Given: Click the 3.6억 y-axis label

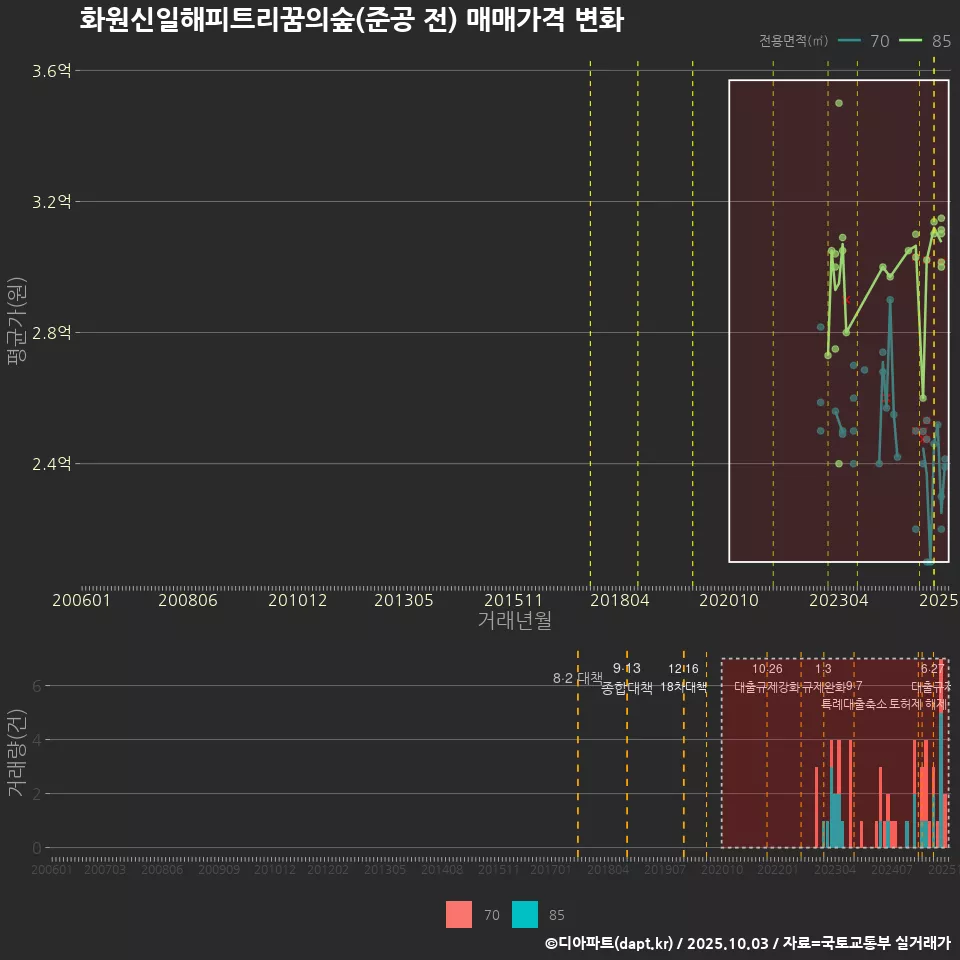Looking at the screenshot, I should 52,71.
